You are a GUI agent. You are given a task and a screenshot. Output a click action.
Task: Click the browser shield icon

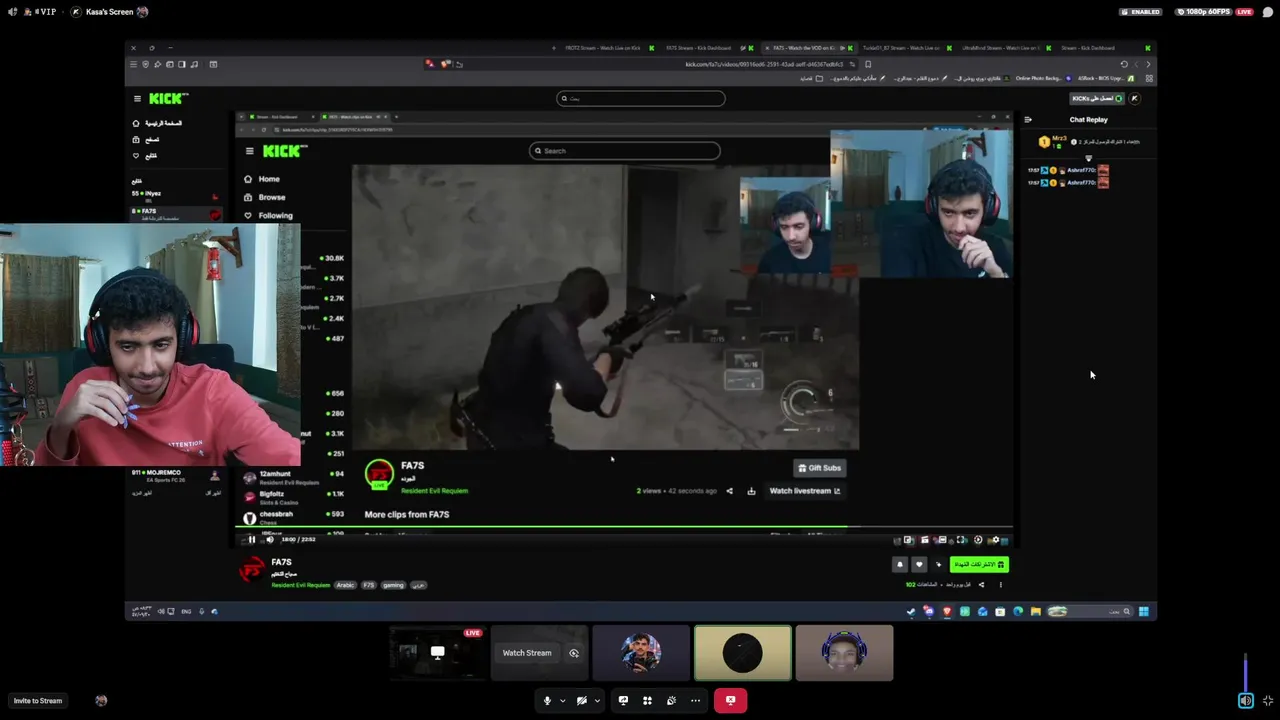coord(145,64)
